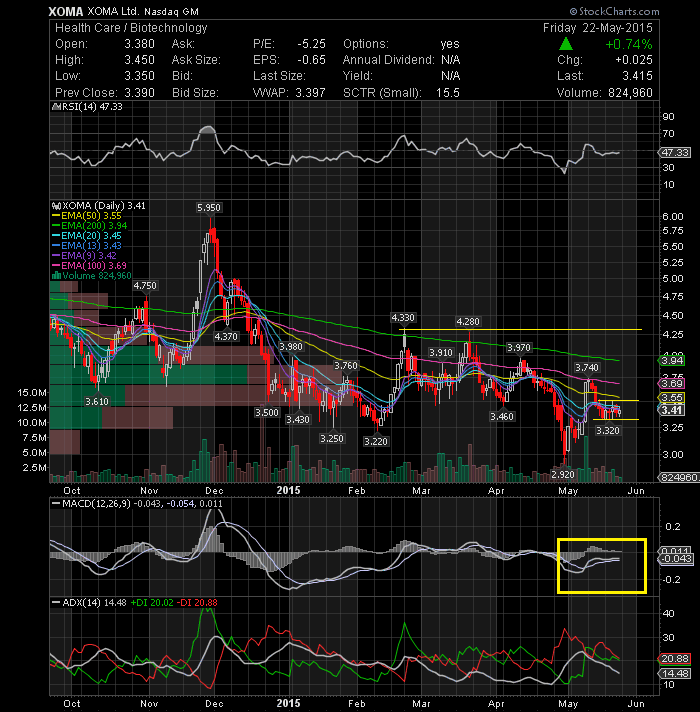The image size is (700, 712).
Task: Click the 3.500 price annotation
Action: (x=267, y=412)
